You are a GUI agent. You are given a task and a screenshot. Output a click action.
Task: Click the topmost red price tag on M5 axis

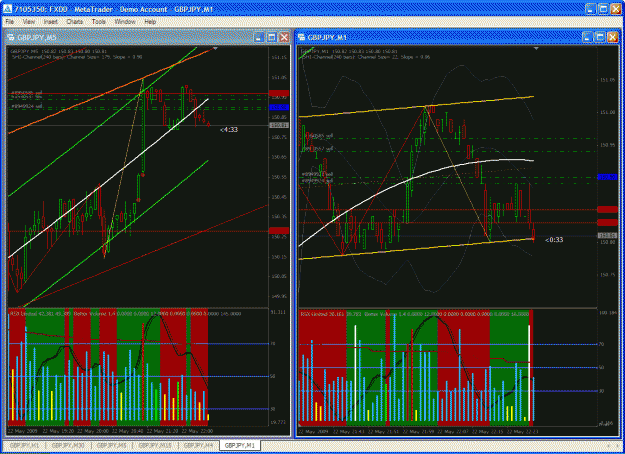279,93
